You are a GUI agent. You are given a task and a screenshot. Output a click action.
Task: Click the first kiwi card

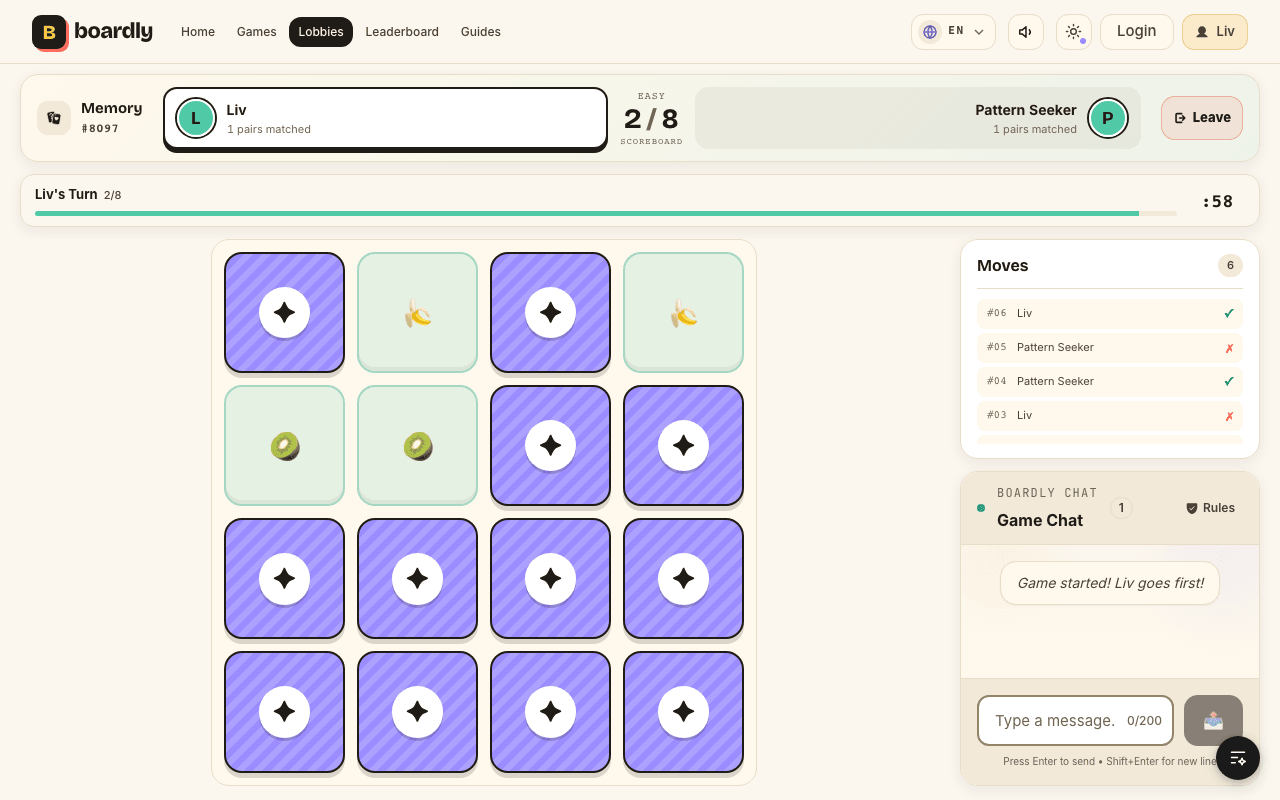pyautogui.click(x=284, y=446)
